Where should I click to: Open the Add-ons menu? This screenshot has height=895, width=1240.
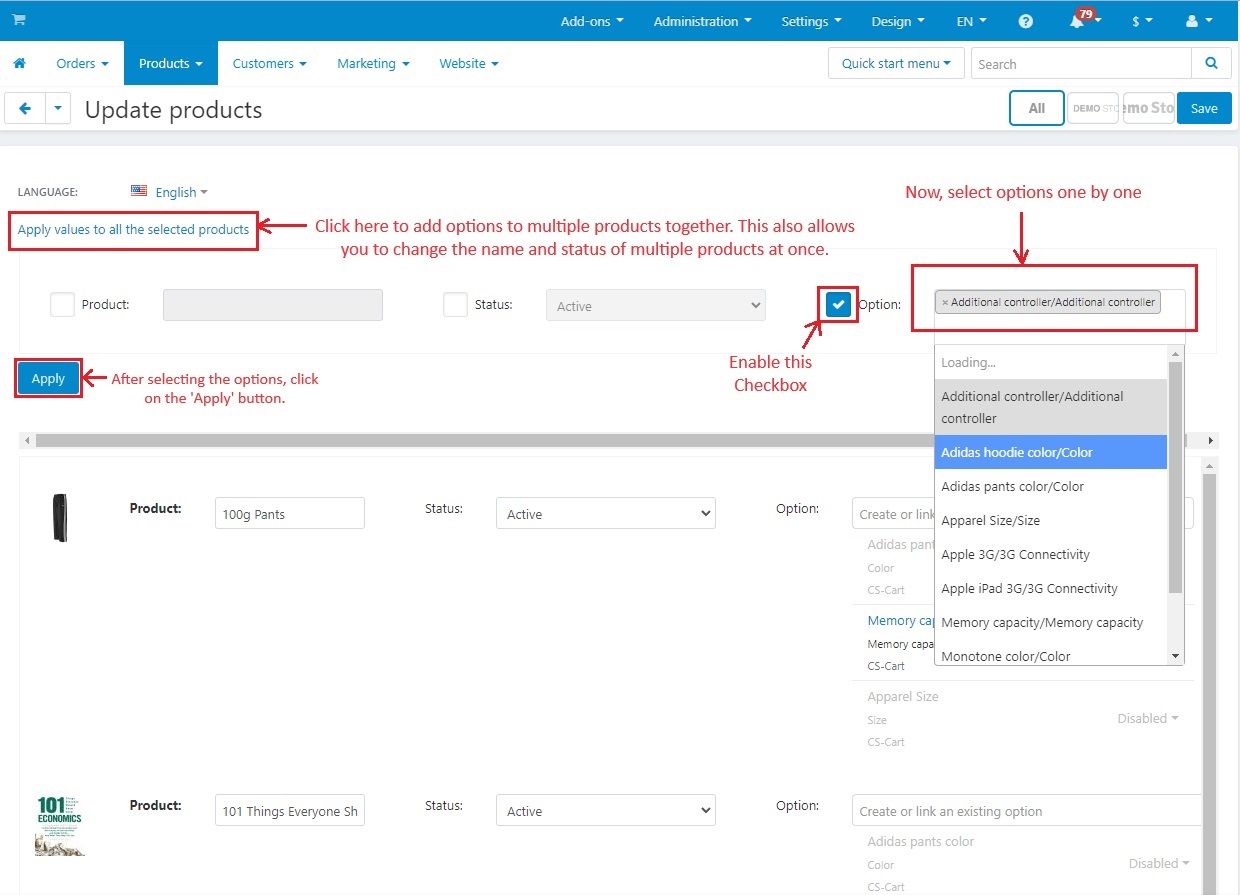click(x=592, y=21)
